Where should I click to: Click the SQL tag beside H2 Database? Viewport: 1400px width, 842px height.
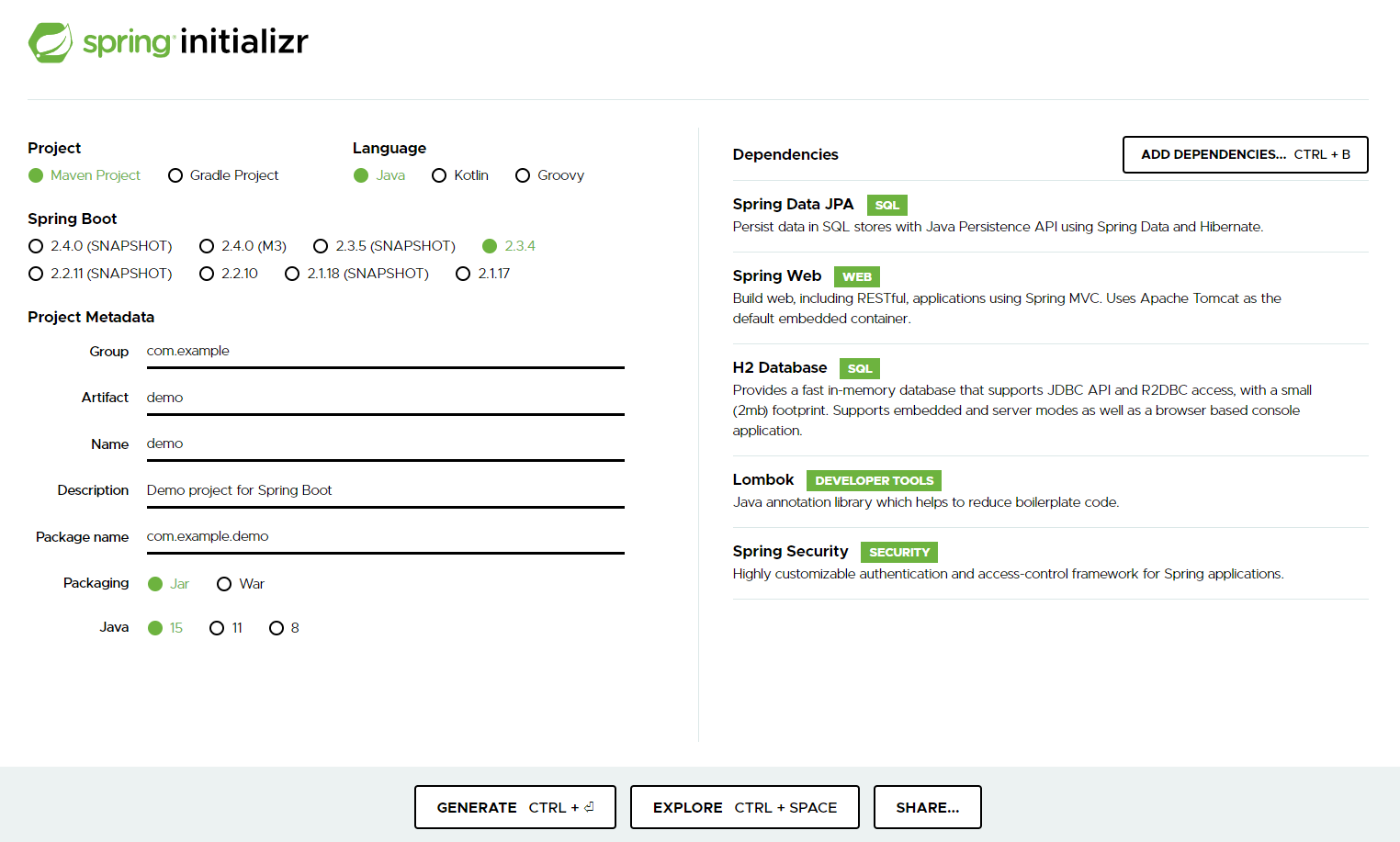(860, 368)
